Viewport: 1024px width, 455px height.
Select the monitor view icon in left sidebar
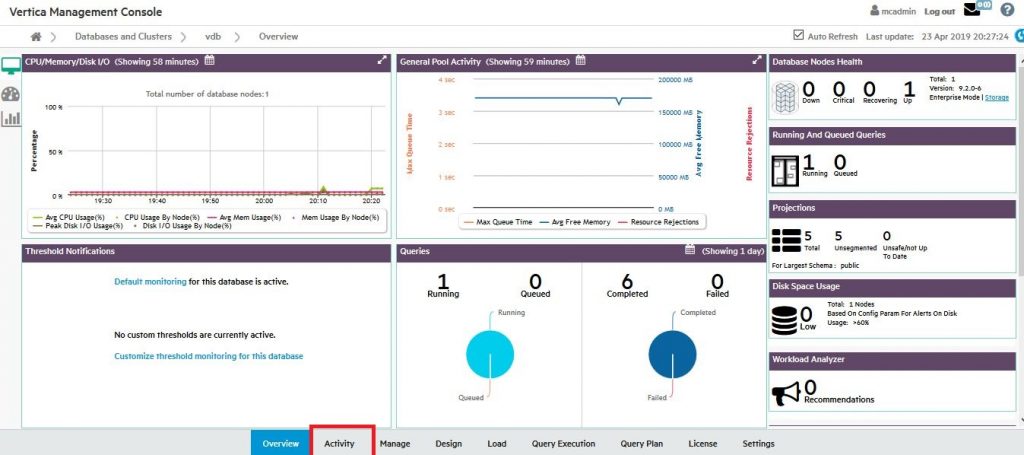point(11,67)
